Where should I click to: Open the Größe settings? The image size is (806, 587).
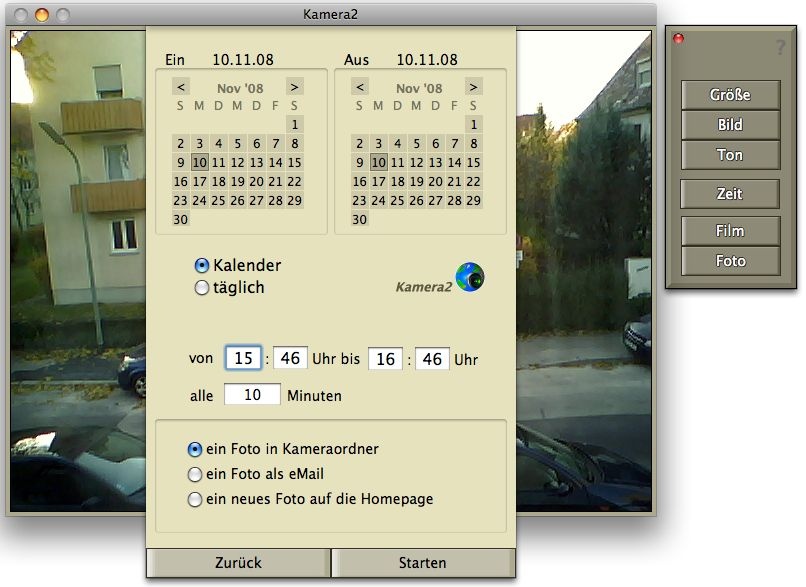730,95
